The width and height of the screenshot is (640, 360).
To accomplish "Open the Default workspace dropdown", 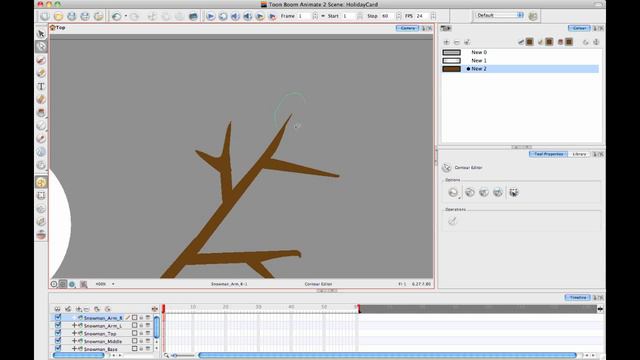I will coord(499,15).
